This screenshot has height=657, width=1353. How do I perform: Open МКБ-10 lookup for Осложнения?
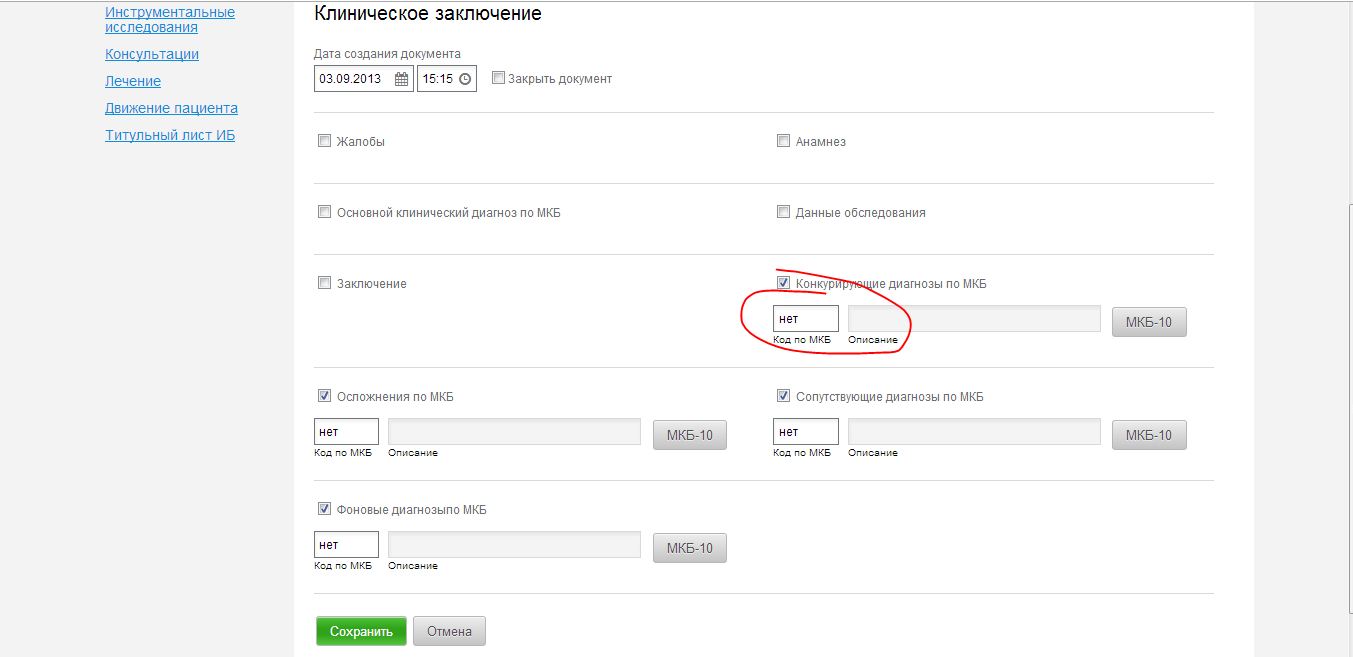click(689, 435)
